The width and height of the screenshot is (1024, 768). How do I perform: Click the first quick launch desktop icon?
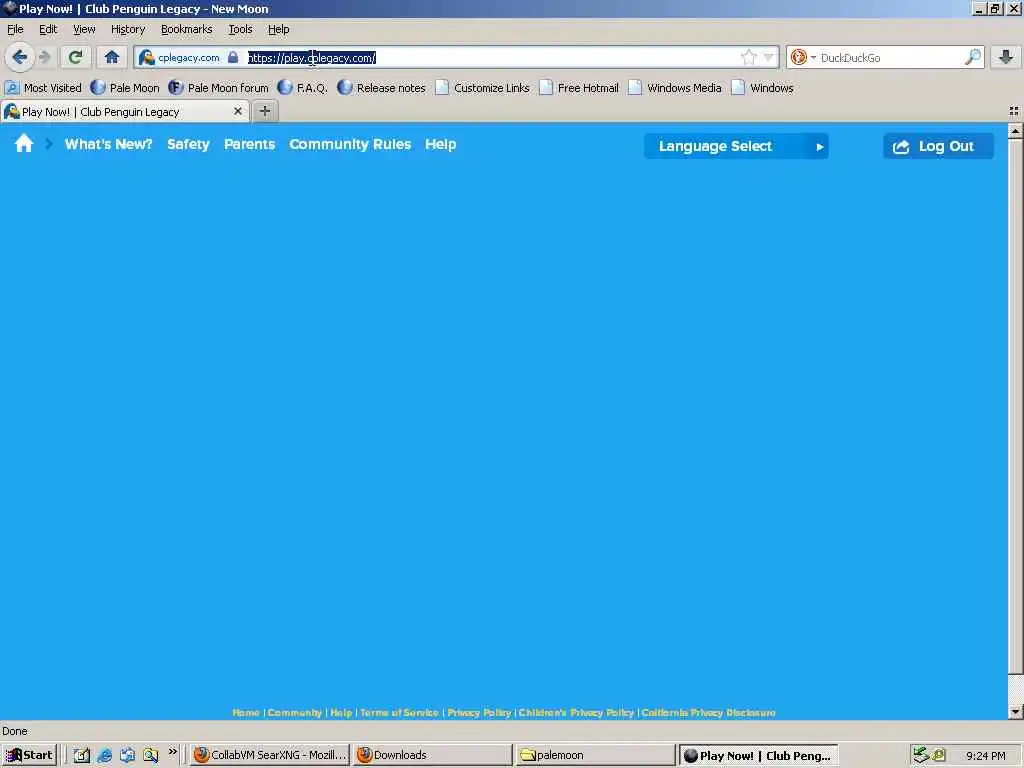(x=81, y=756)
